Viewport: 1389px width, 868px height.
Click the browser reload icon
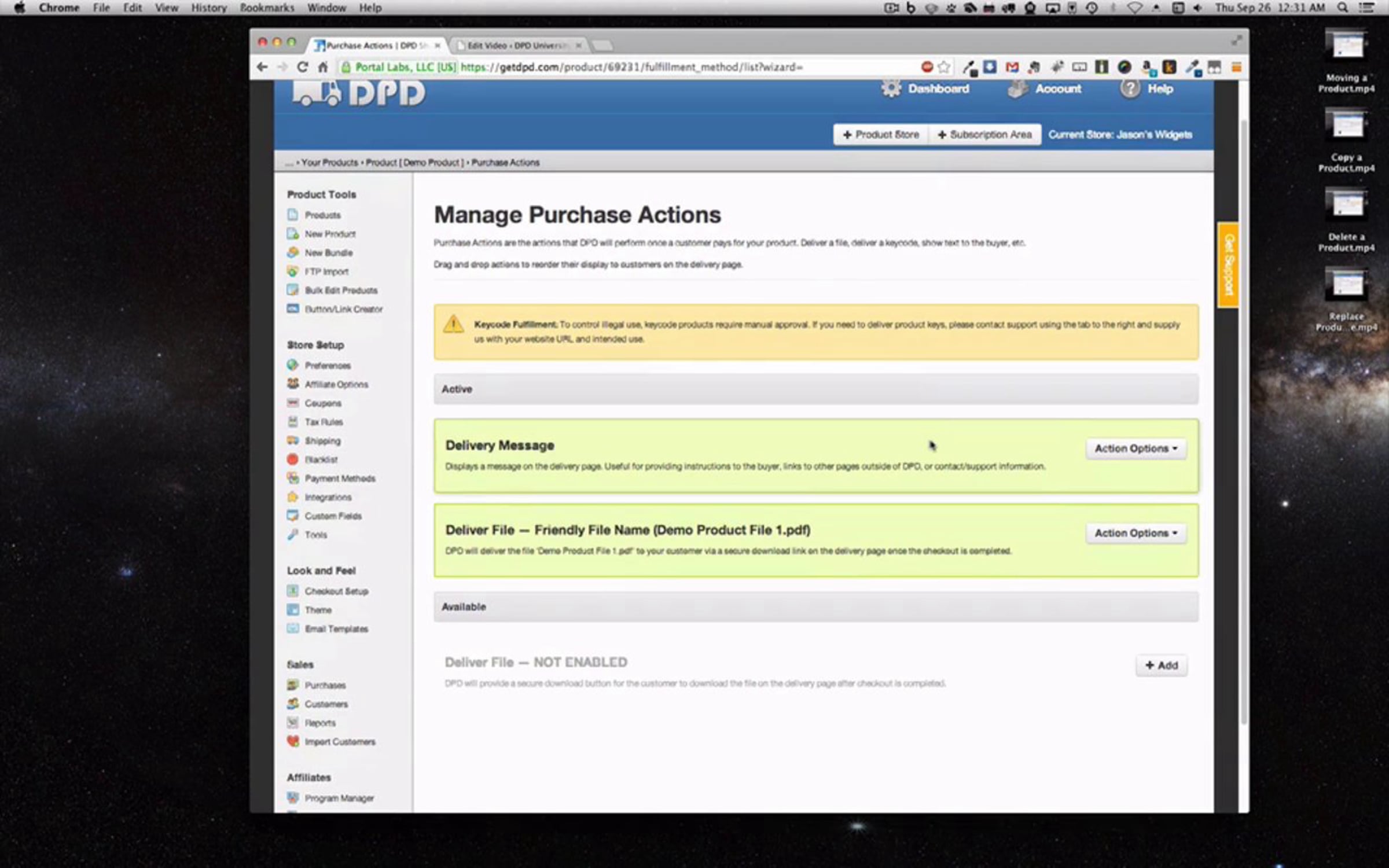(x=302, y=67)
